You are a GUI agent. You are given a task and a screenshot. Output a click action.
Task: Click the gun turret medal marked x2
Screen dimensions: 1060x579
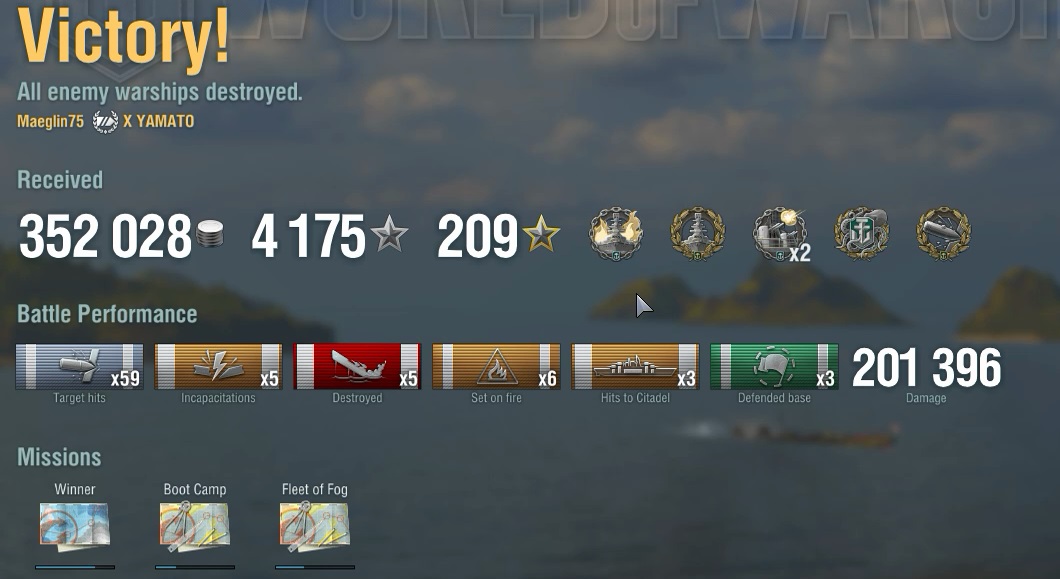coord(781,234)
